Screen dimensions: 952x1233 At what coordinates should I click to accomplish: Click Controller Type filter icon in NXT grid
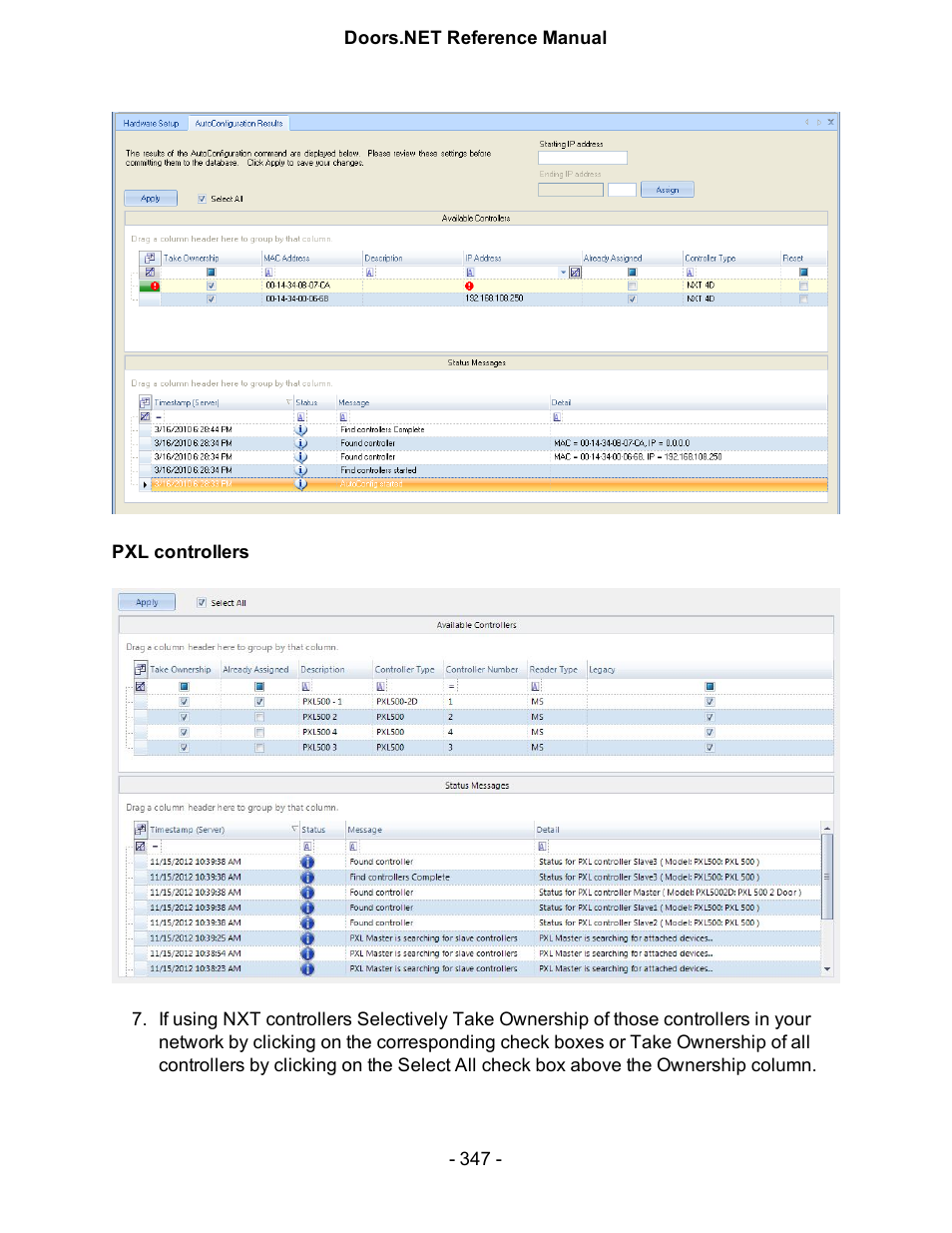(690, 272)
